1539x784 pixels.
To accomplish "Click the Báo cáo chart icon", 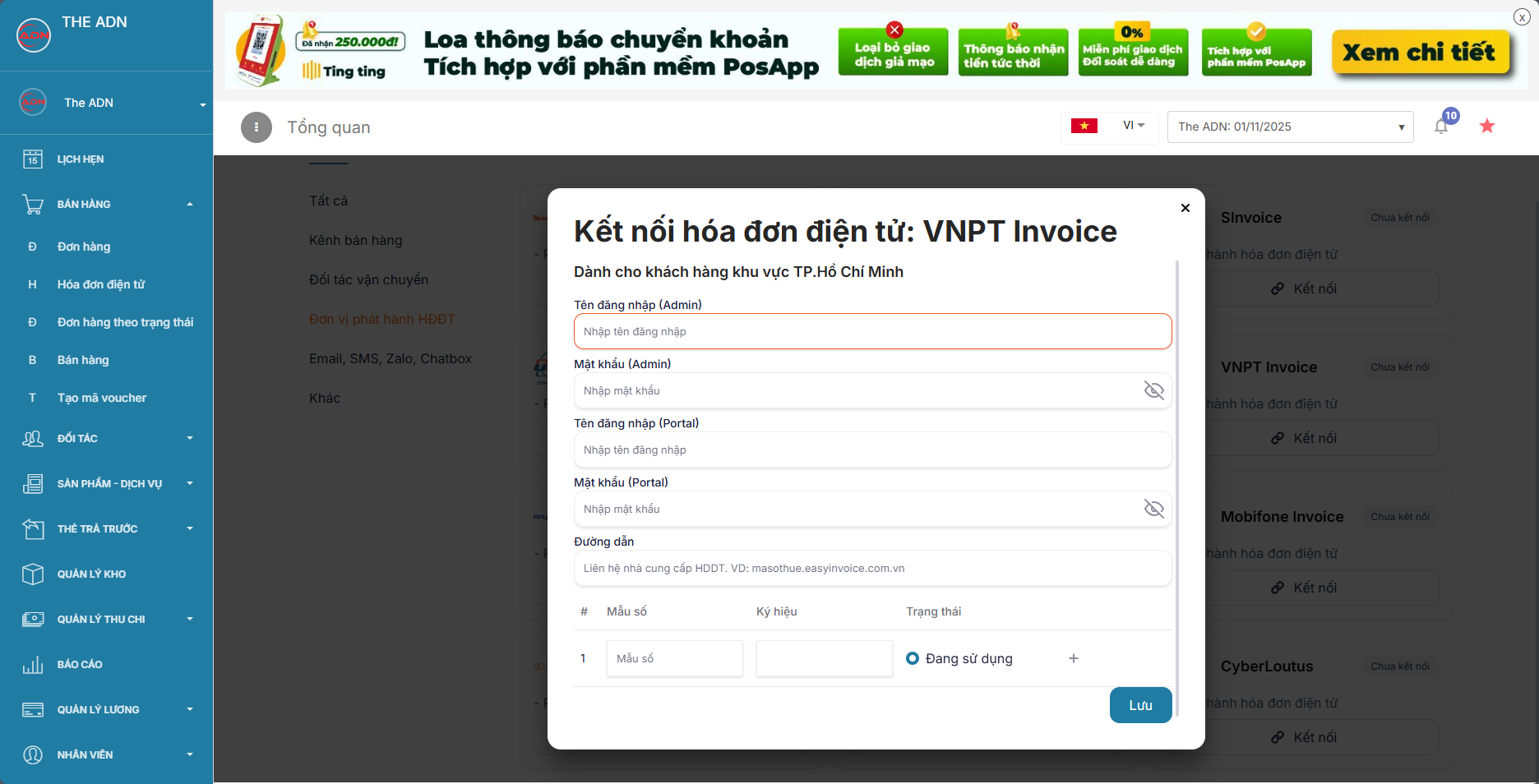I will pos(33,664).
